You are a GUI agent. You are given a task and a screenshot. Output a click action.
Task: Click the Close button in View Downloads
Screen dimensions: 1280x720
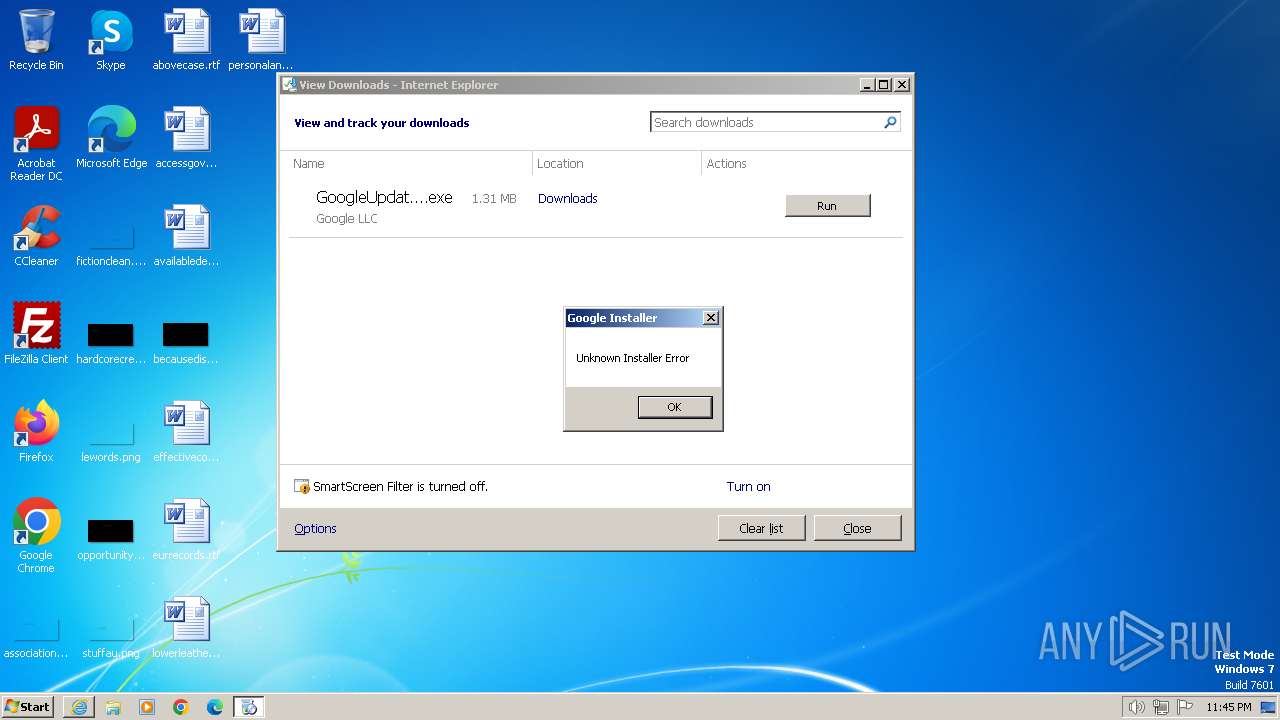coord(857,528)
